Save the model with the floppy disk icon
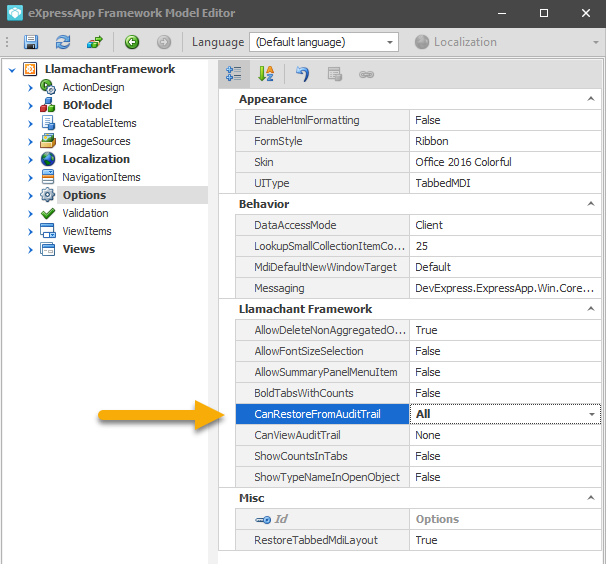The height and width of the screenshot is (564, 606). click(31, 42)
